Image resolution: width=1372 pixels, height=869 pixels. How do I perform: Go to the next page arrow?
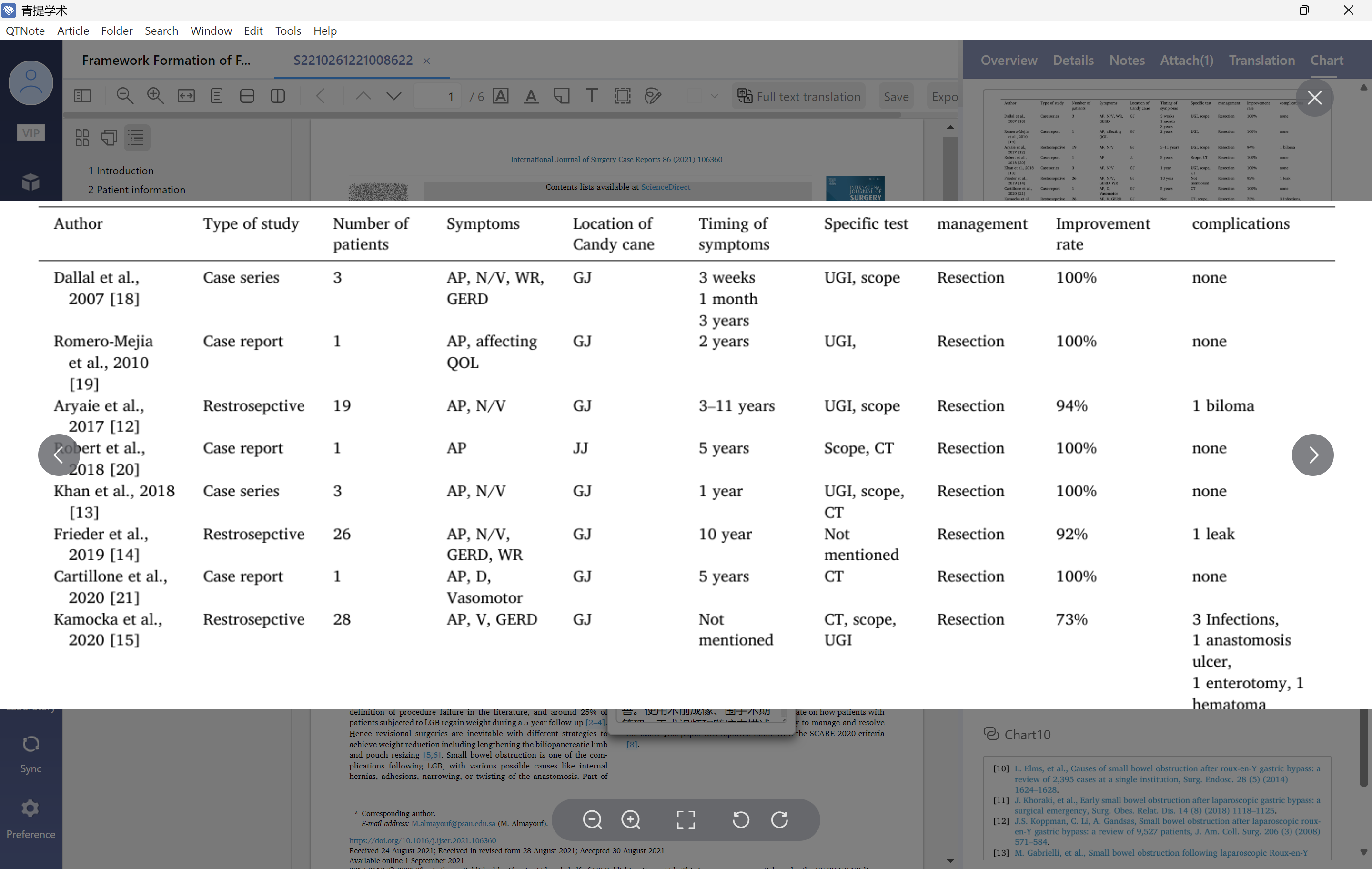pyautogui.click(x=393, y=96)
